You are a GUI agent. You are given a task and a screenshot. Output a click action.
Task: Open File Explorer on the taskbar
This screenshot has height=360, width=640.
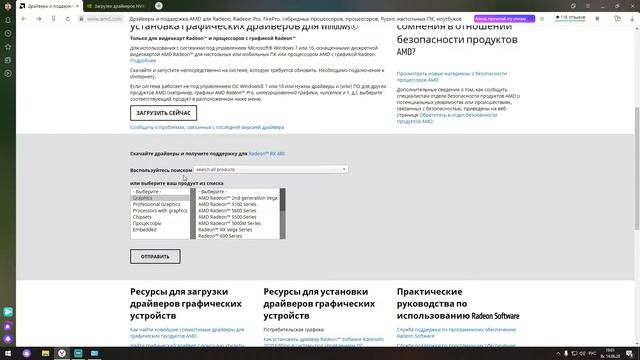click(45, 353)
